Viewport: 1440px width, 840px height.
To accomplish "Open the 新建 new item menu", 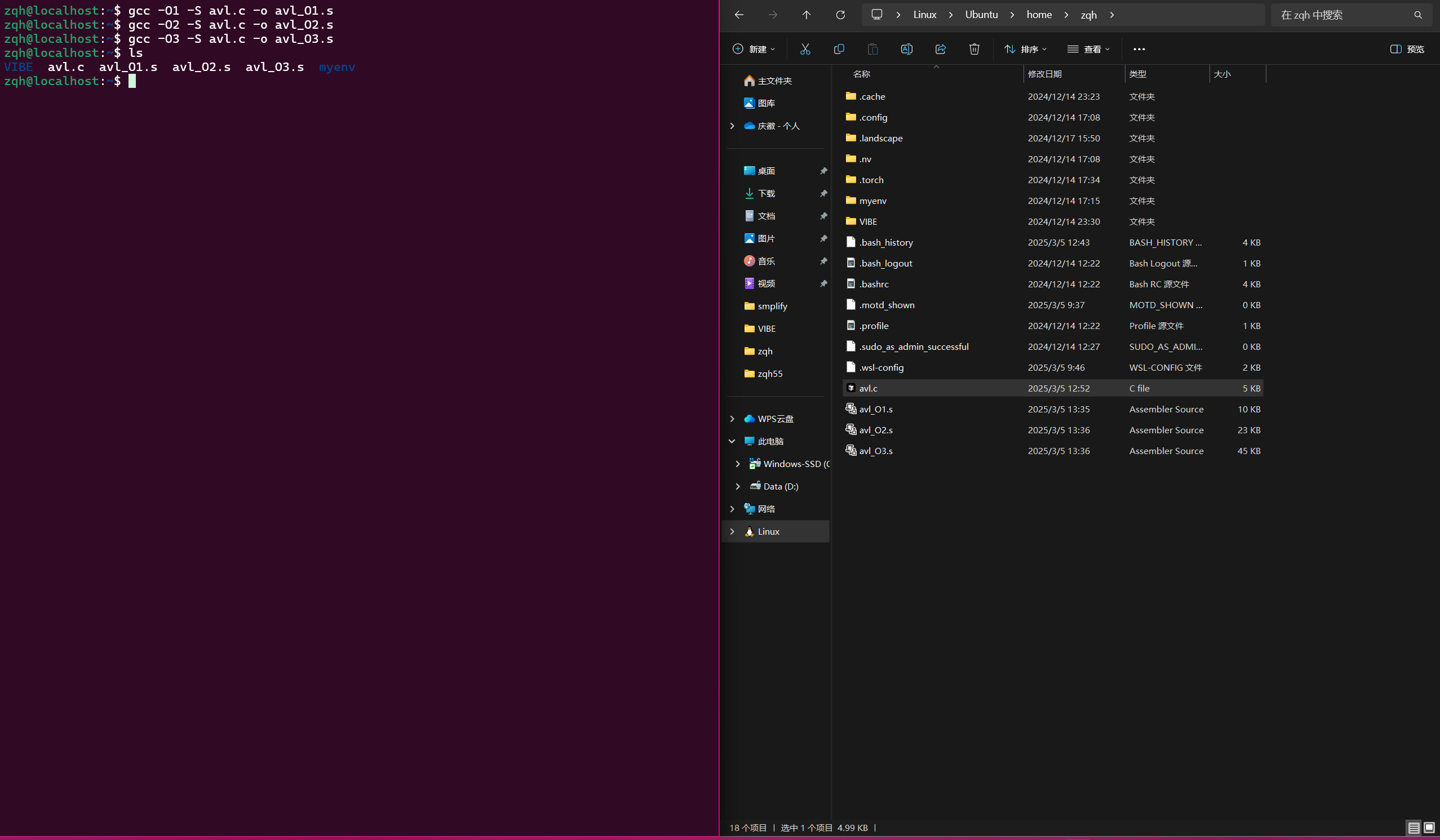I will coord(754,49).
